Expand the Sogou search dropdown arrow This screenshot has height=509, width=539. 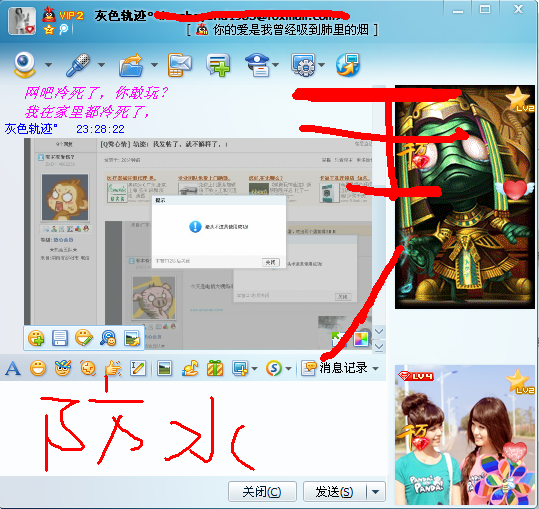288,368
